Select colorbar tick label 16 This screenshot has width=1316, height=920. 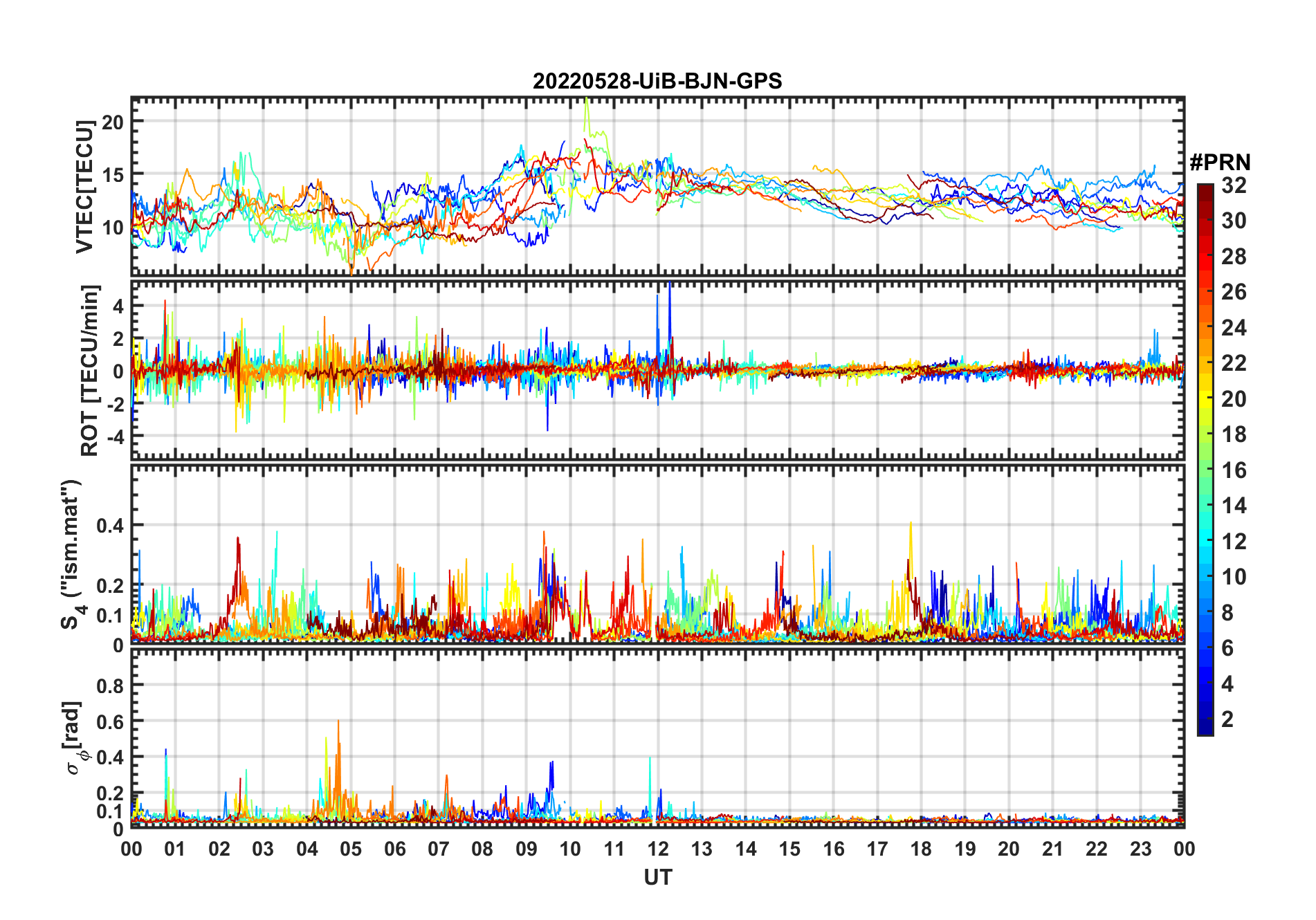click(1234, 470)
